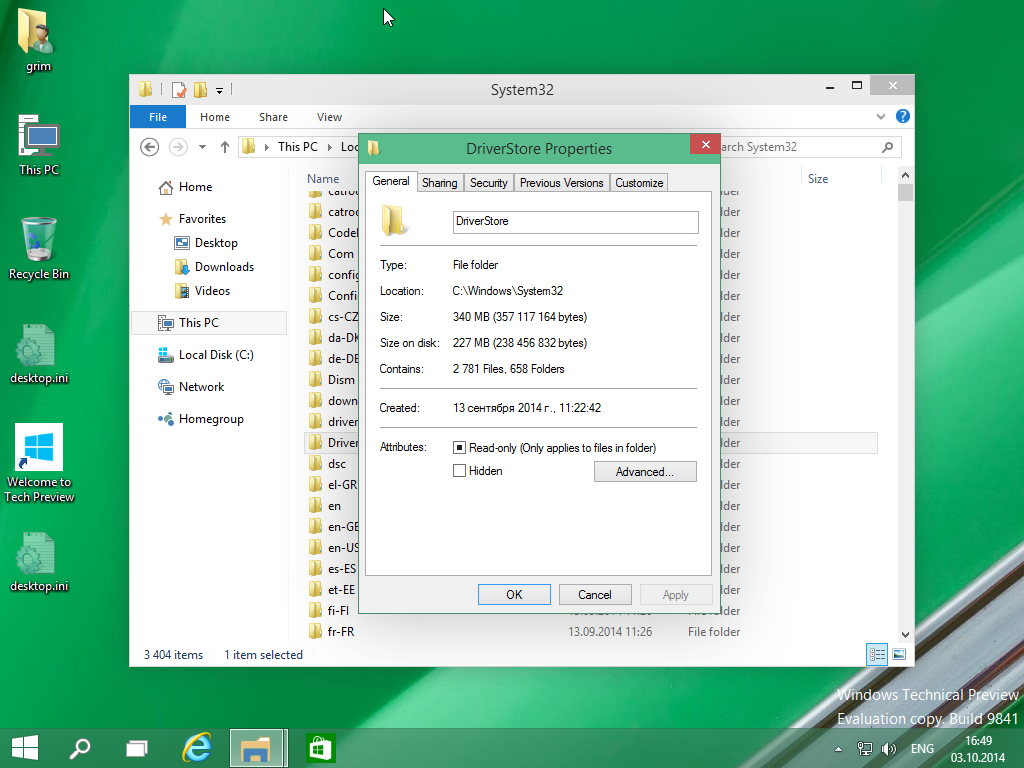Open the Windows Store taskbar icon

320,747
